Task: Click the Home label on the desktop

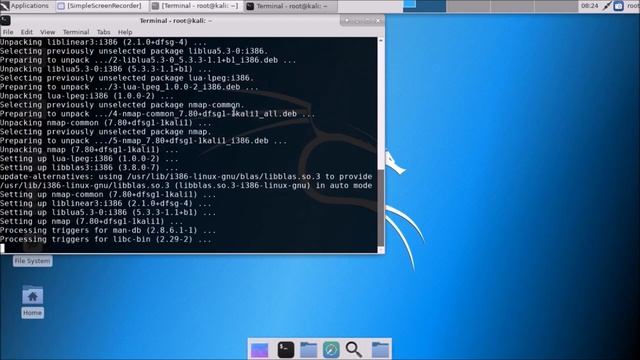Action: pos(32,313)
